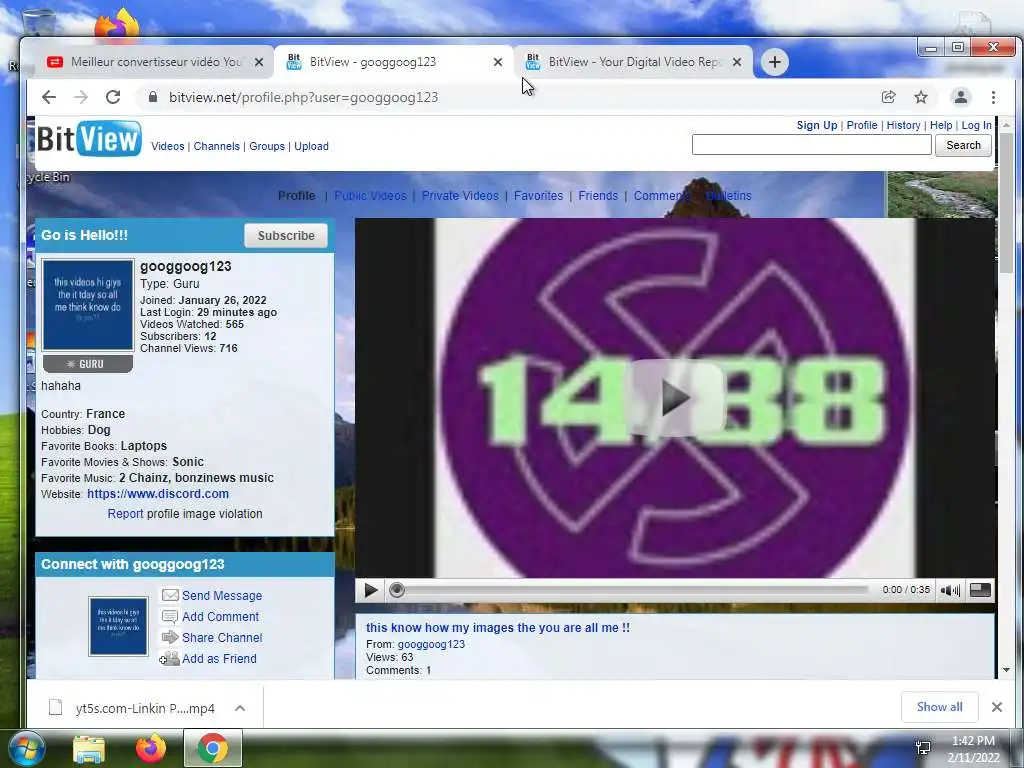Click the lock icon in address bar
1024x768 pixels.
(153, 97)
